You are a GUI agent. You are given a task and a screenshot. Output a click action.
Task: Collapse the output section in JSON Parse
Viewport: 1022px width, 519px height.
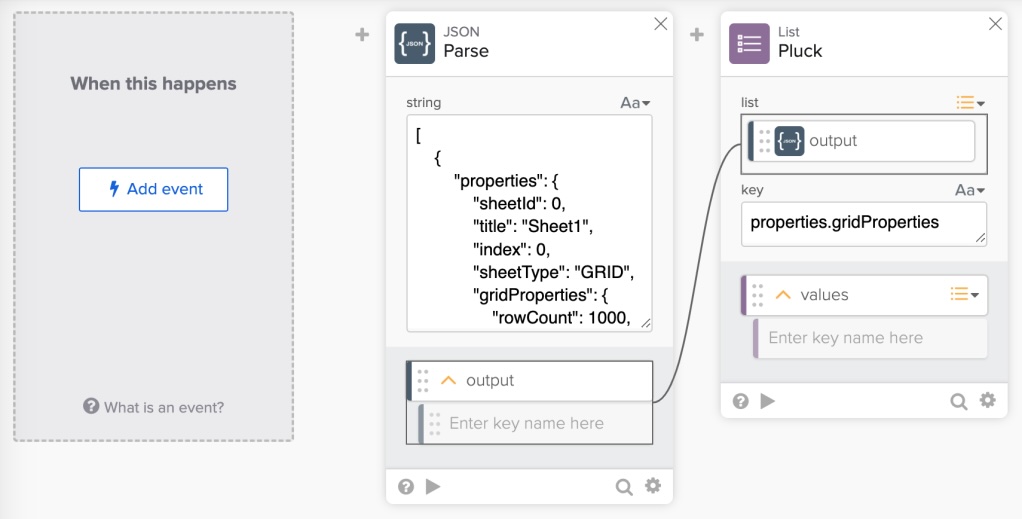[x=448, y=380]
